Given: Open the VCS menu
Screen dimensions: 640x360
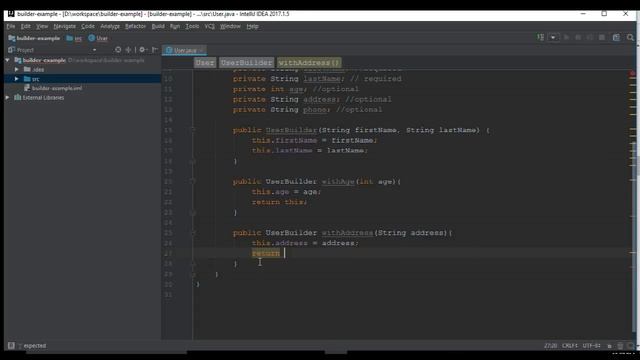Looking at the screenshot, I should pyautogui.click(x=209, y=26).
